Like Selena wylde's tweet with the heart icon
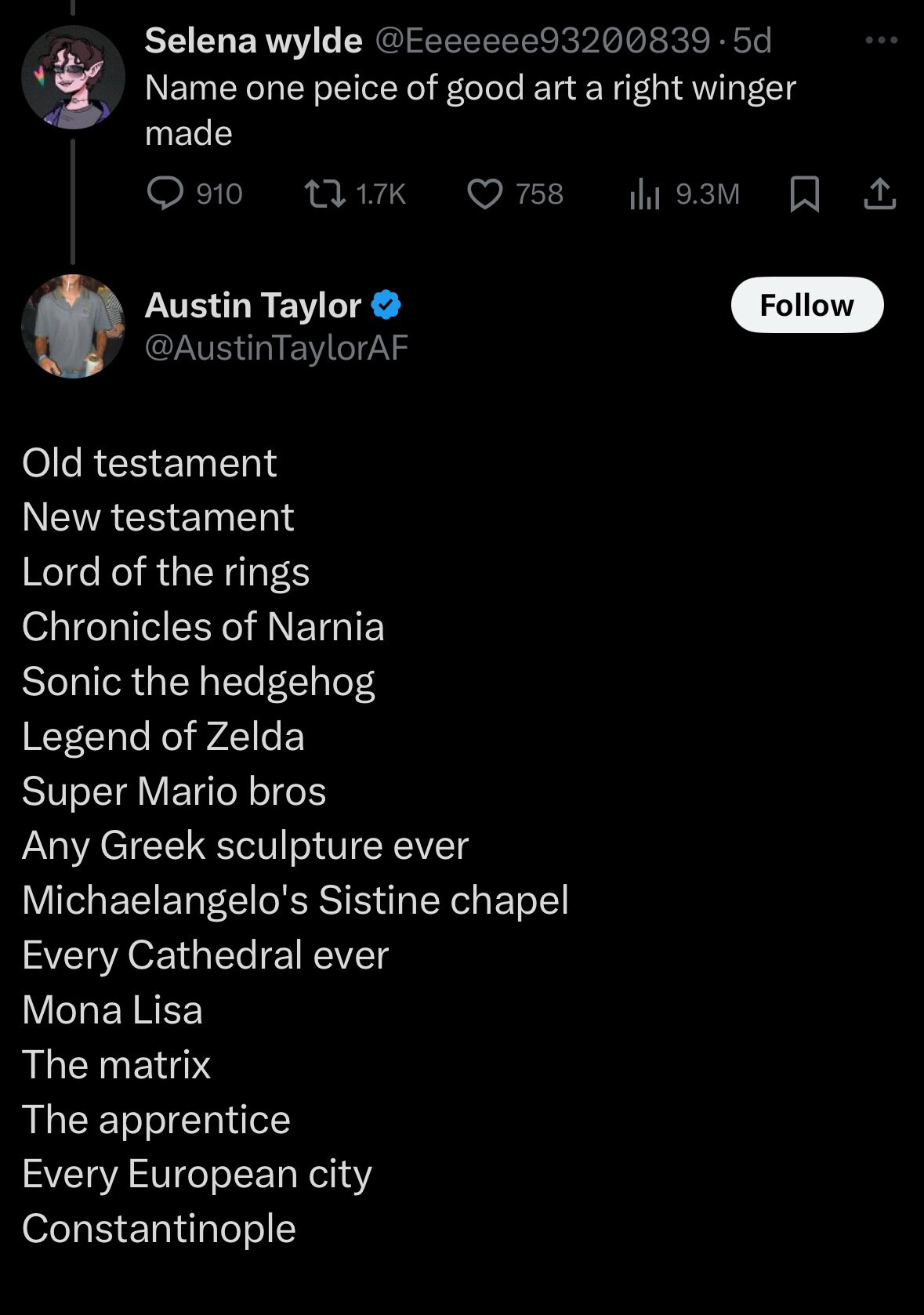Image resolution: width=924 pixels, height=1315 pixels. click(485, 194)
